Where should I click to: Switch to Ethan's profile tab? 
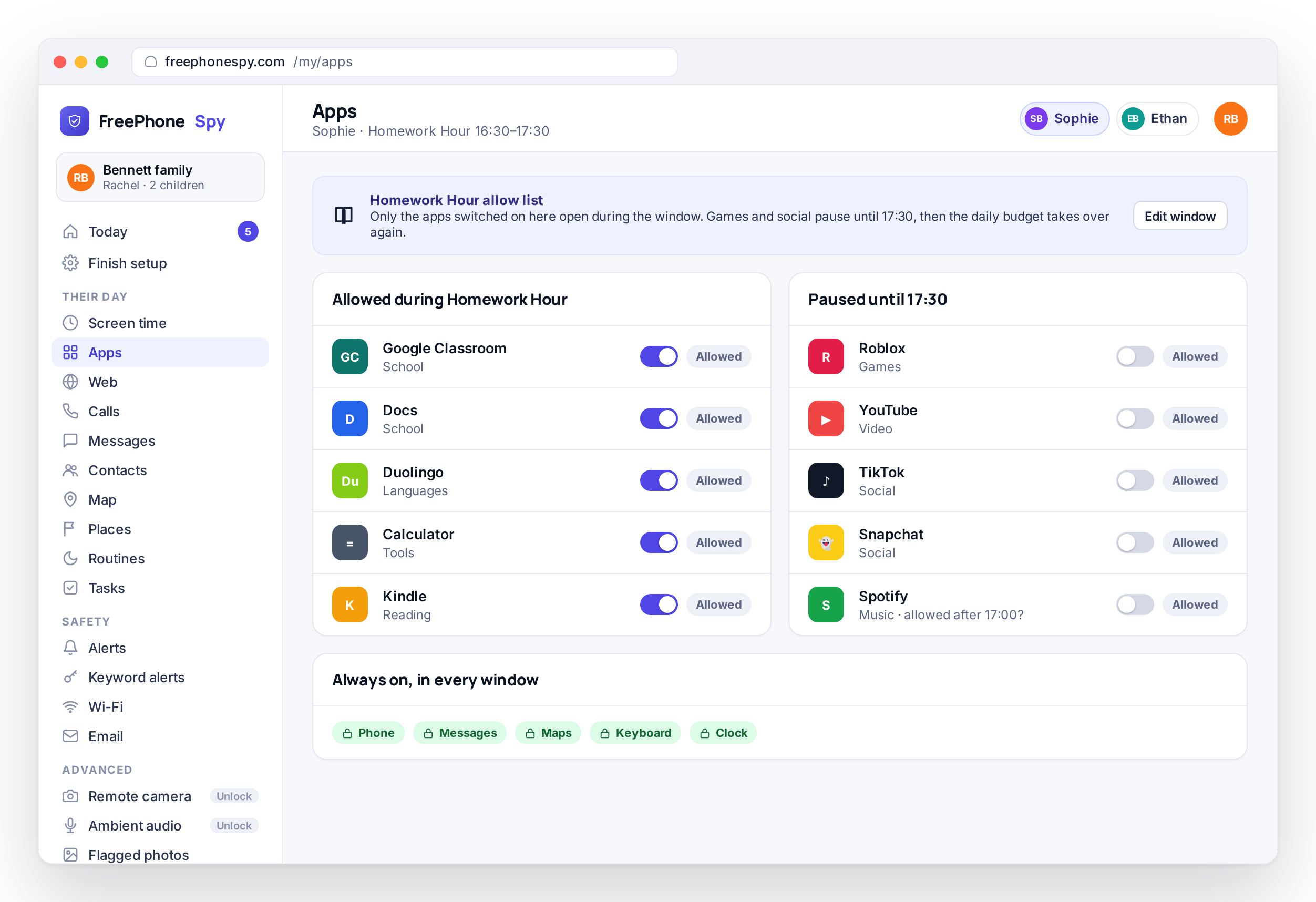click(1157, 119)
